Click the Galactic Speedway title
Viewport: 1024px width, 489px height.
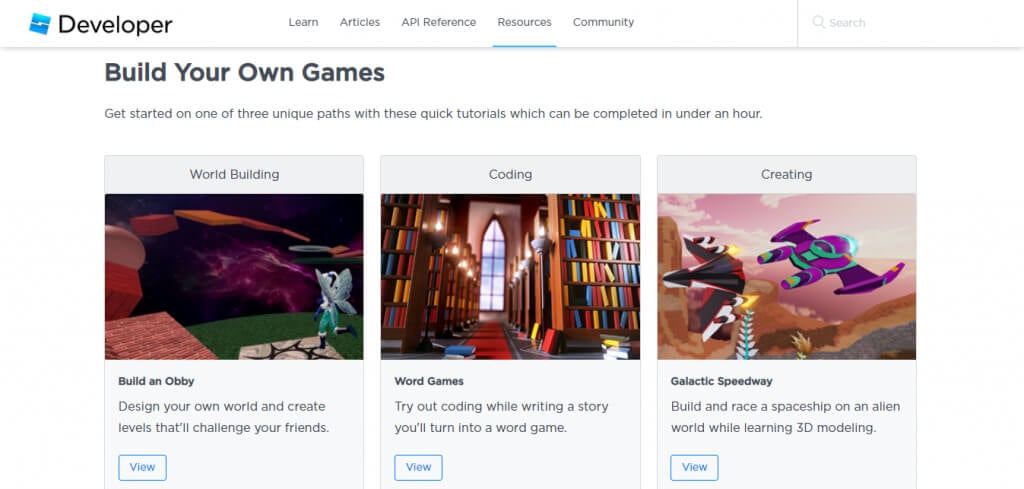(721, 381)
